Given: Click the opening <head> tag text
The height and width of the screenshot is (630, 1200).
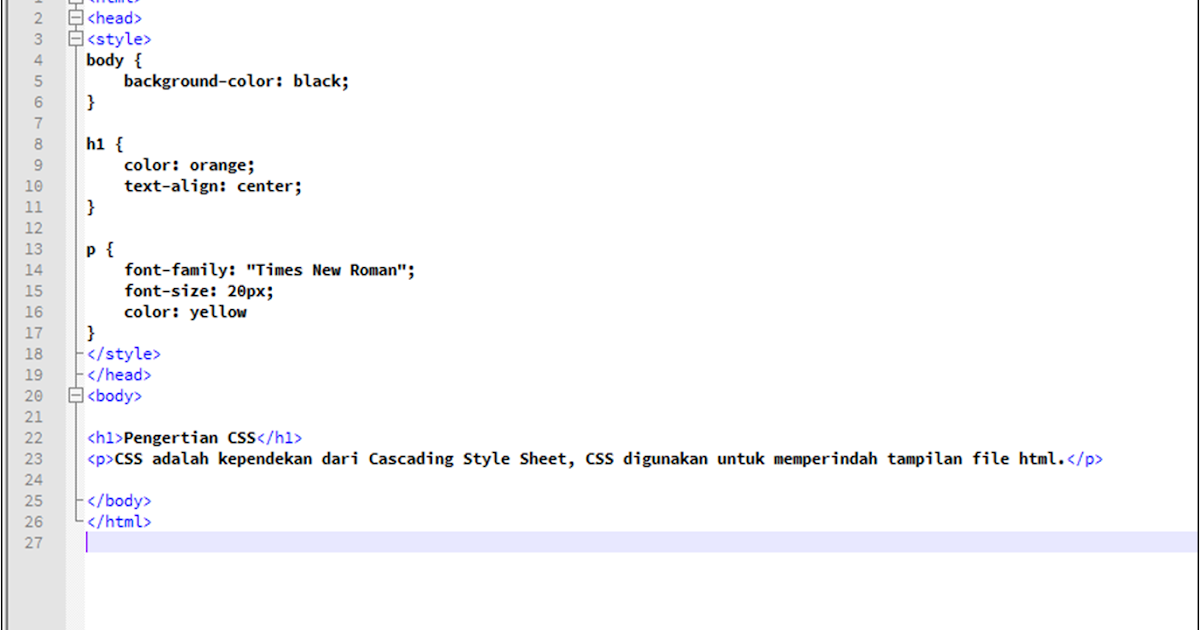Looking at the screenshot, I should (114, 18).
